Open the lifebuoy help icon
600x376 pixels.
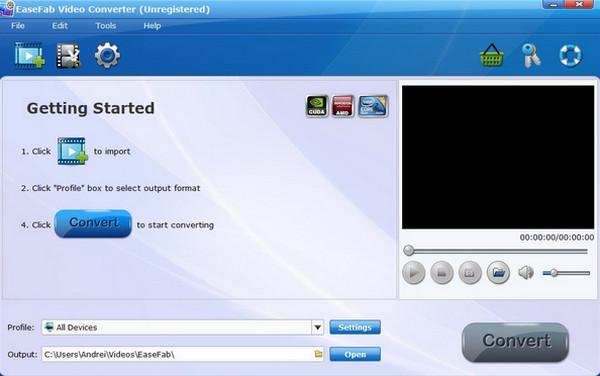click(571, 55)
